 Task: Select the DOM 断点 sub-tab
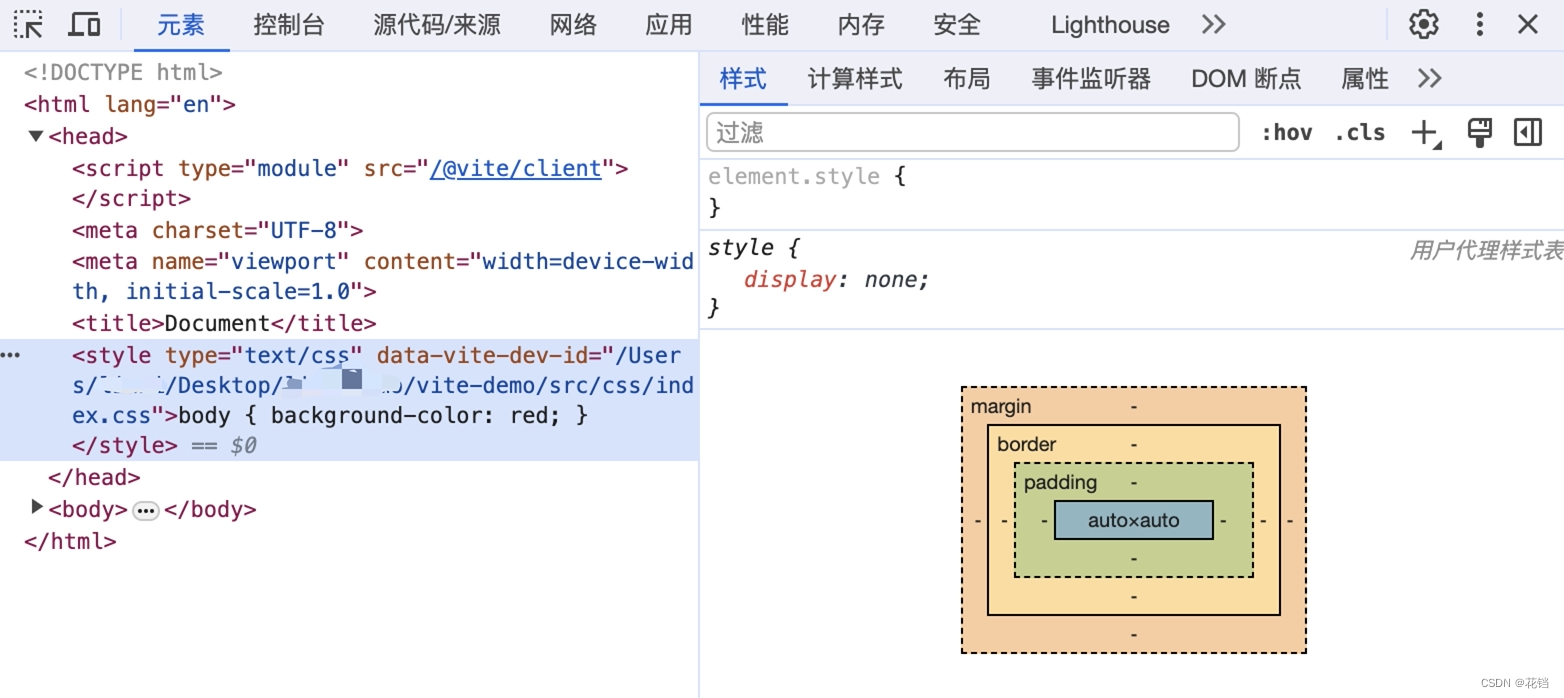click(x=1246, y=78)
